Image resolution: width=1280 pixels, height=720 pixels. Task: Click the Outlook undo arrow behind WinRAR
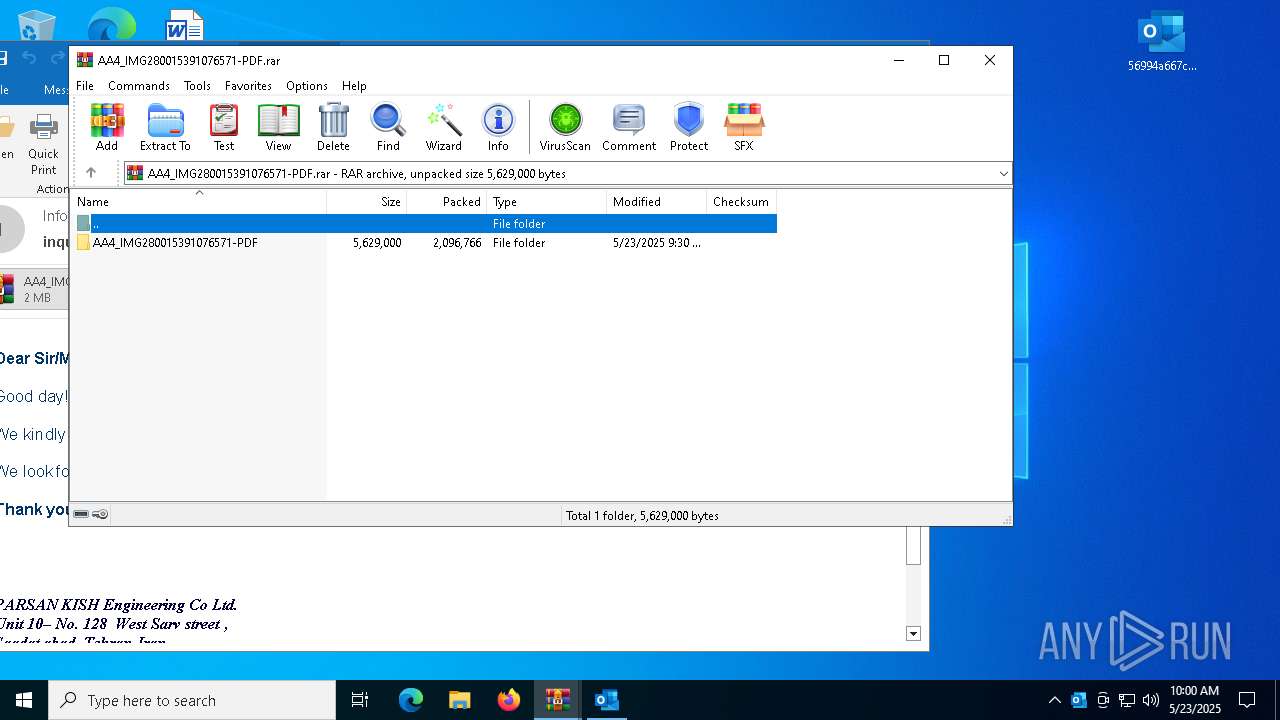click(x=29, y=58)
